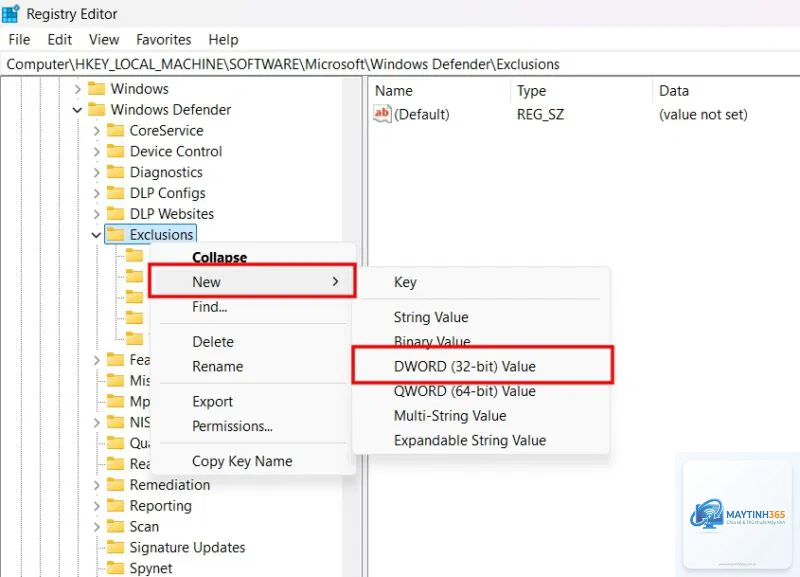Click the Remediation folder icon
This screenshot has height=577, width=800.
click(115, 485)
